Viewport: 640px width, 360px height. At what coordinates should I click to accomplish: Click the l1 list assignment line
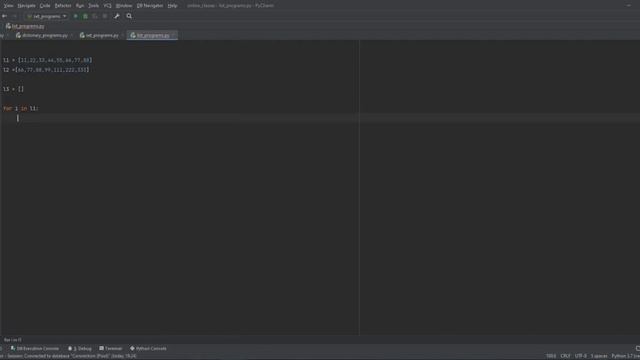click(x=47, y=60)
